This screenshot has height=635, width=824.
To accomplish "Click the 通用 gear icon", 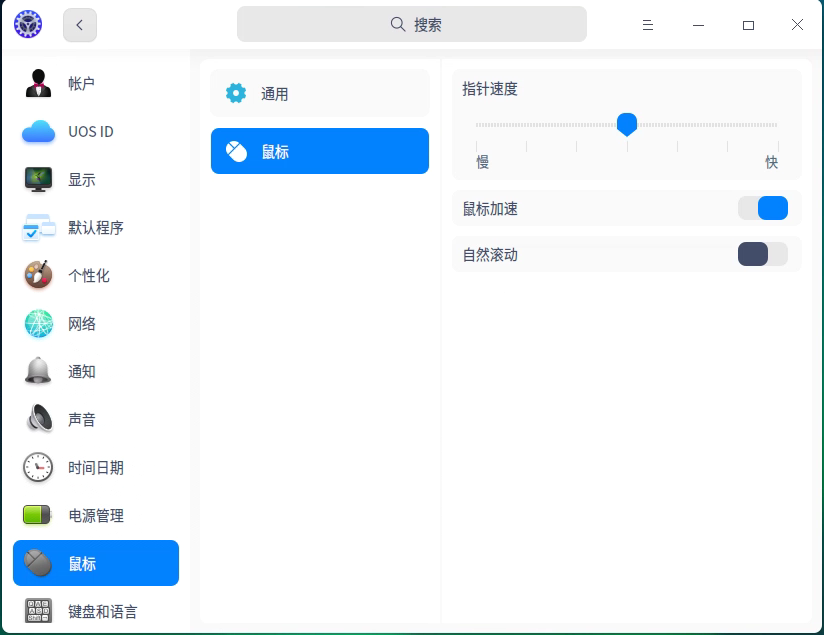I will [236, 93].
